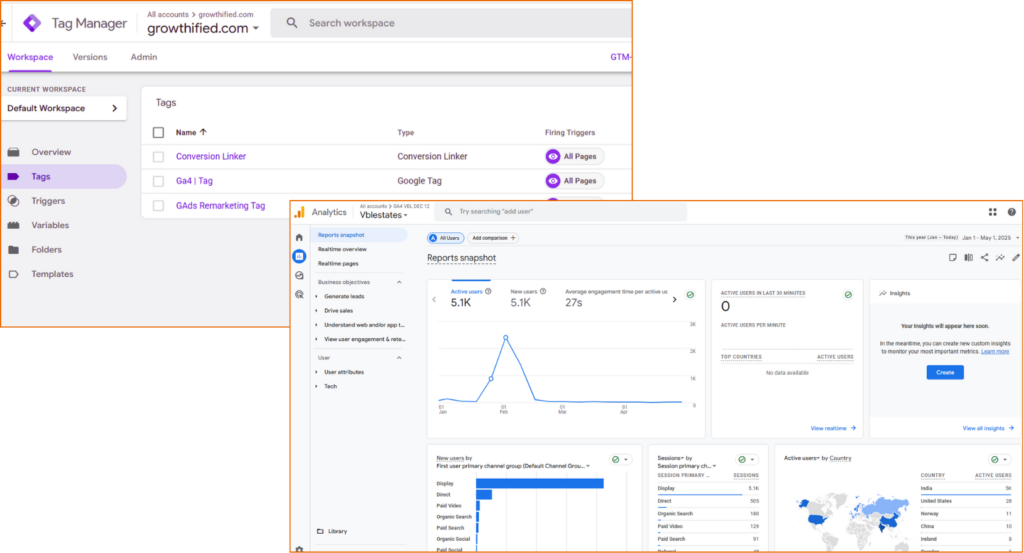Tick the checkbox for Ga4 | Tag
Viewport: 1024px width, 553px height.
click(x=158, y=181)
